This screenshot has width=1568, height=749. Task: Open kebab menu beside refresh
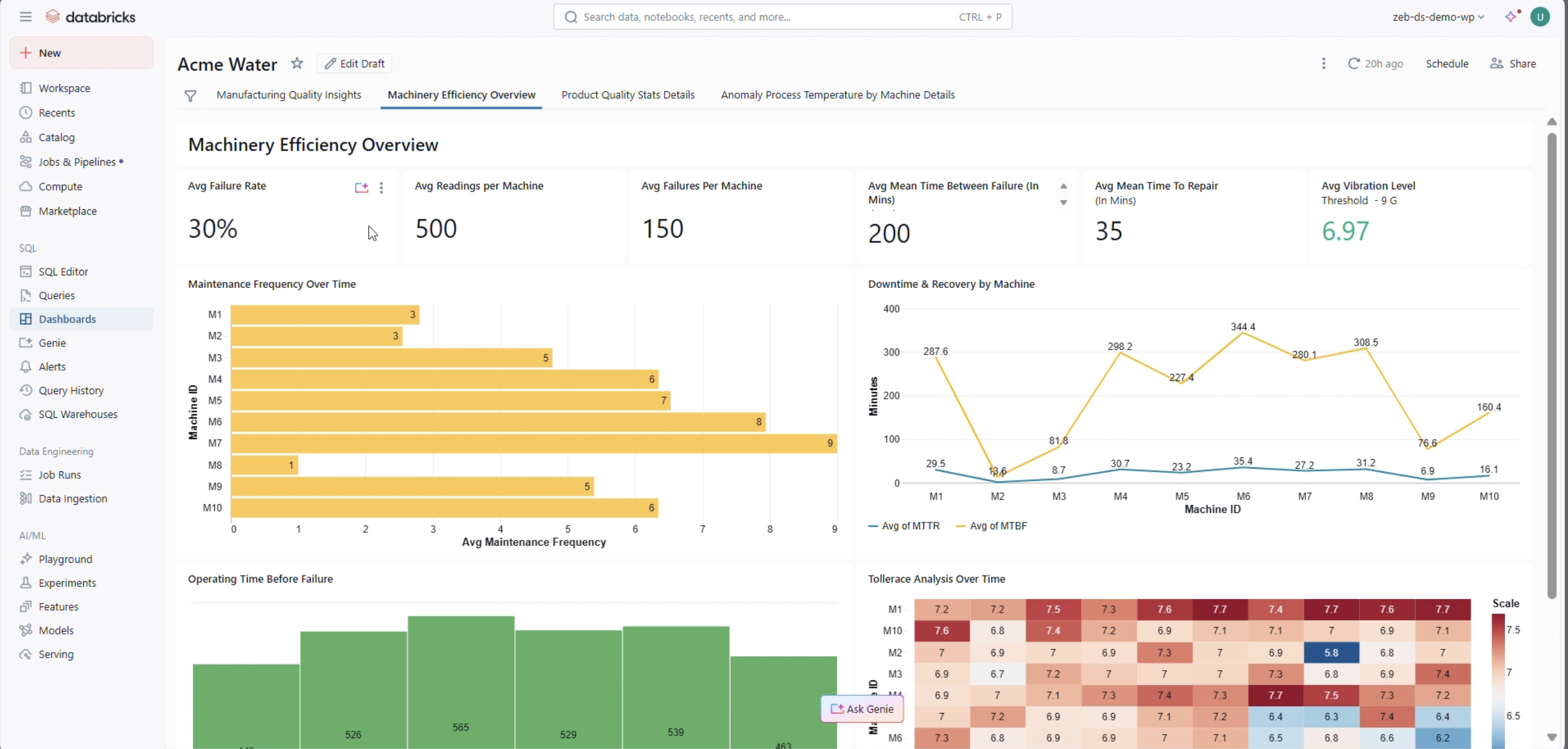(x=1324, y=63)
